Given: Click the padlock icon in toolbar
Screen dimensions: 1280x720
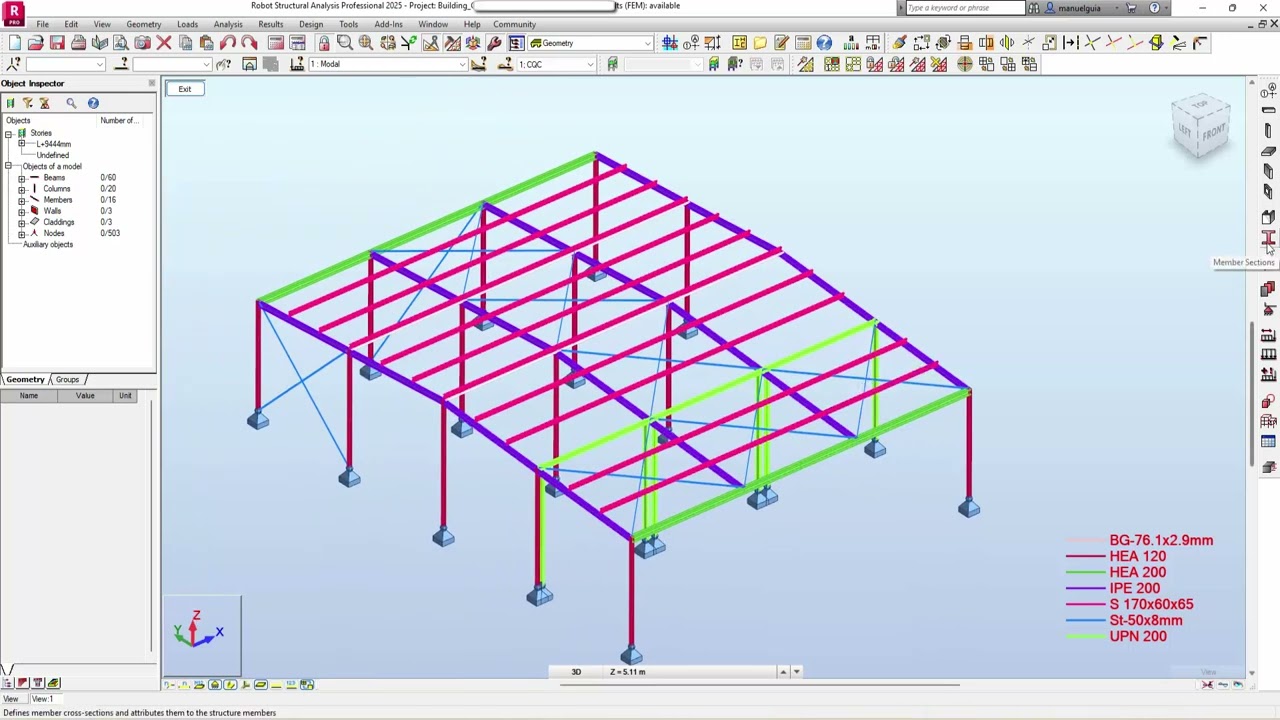Looking at the screenshot, I should coord(324,43).
